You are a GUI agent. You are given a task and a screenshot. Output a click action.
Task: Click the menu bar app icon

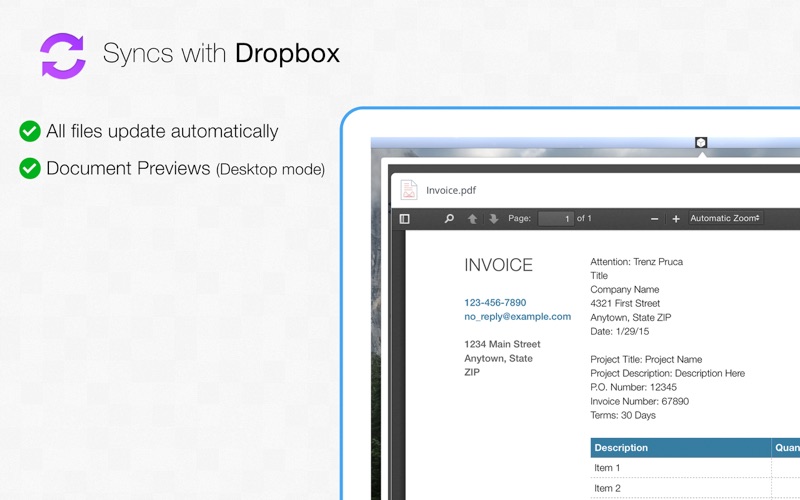[701, 142]
